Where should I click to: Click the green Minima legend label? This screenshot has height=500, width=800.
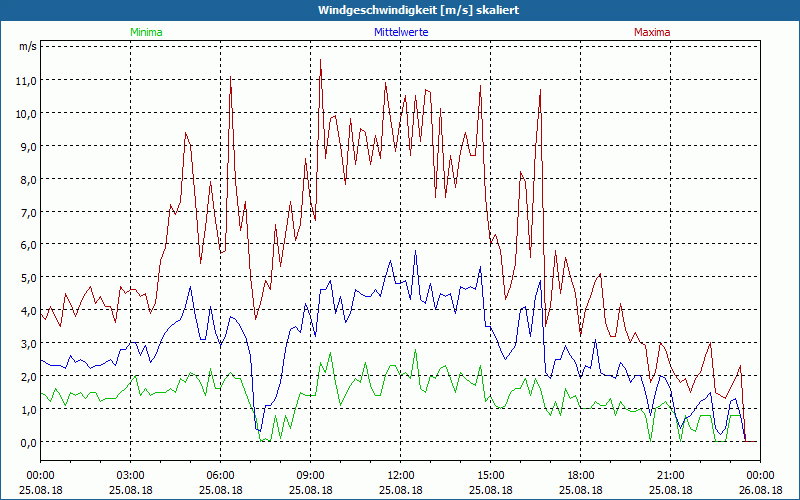pyautogui.click(x=146, y=32)
